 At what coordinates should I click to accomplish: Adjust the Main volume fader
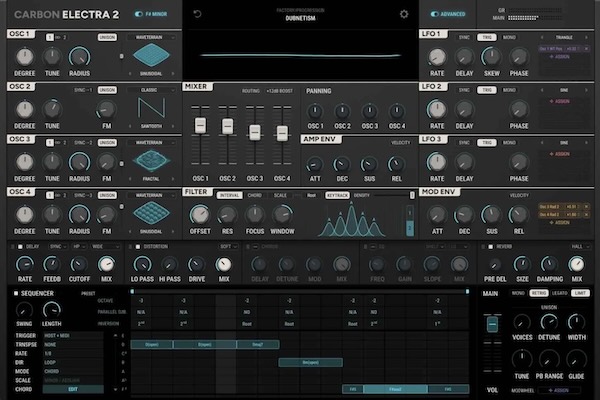pos(492,324)
